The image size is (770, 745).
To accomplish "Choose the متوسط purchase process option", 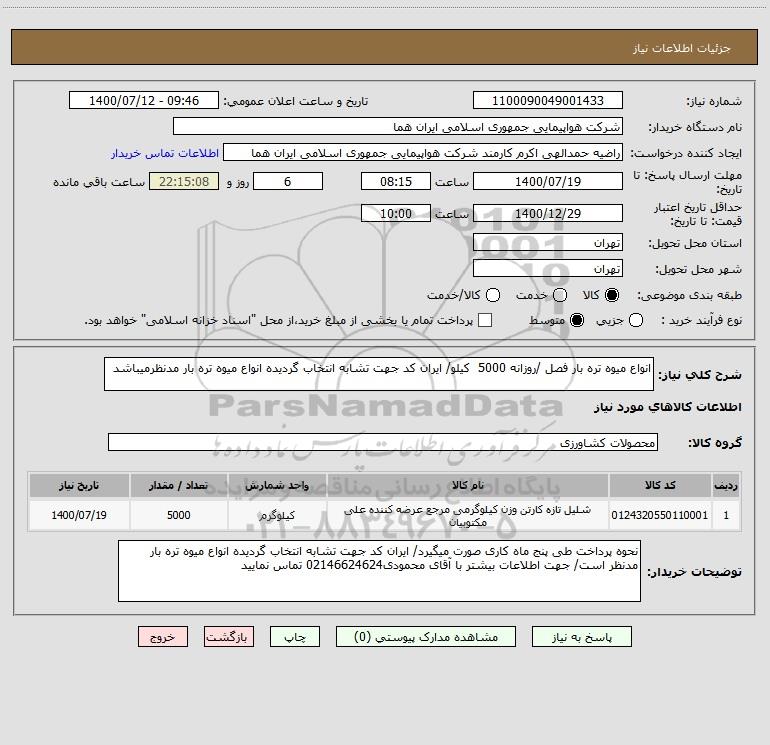I will (x=577, y=321).
